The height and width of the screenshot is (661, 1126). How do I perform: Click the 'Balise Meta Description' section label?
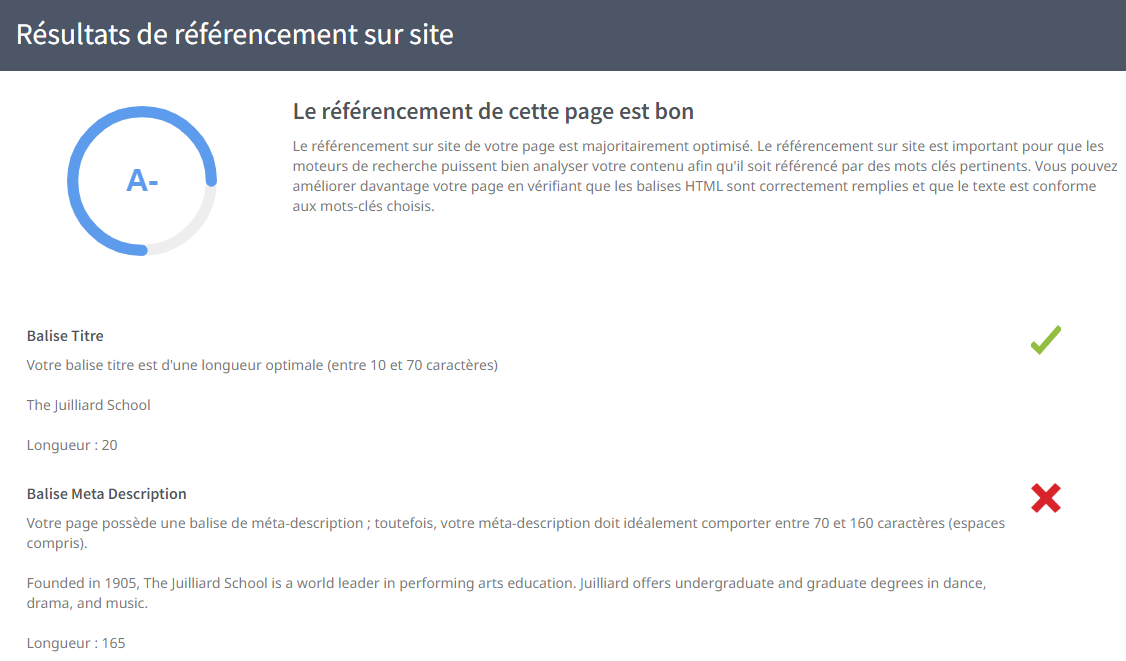[x=106, y=494]
